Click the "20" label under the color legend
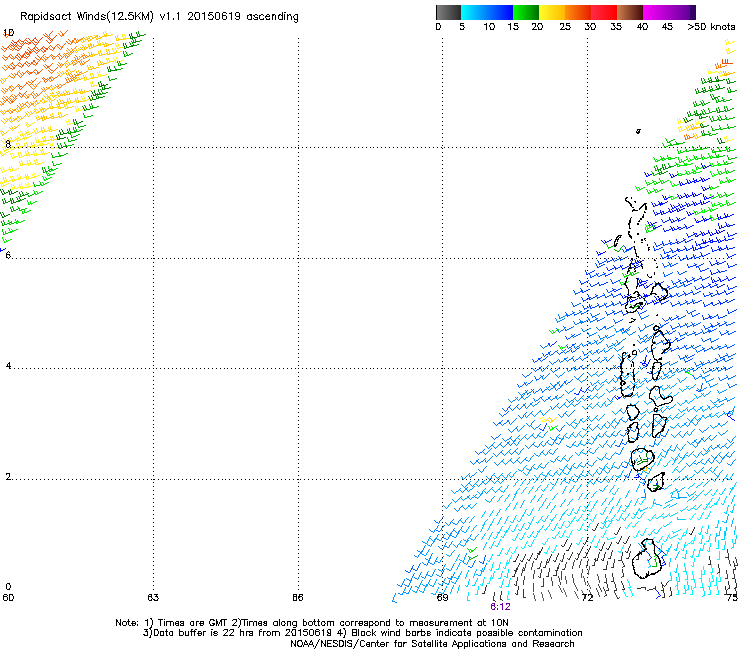740x650 pixels. (x=537, y=27)
